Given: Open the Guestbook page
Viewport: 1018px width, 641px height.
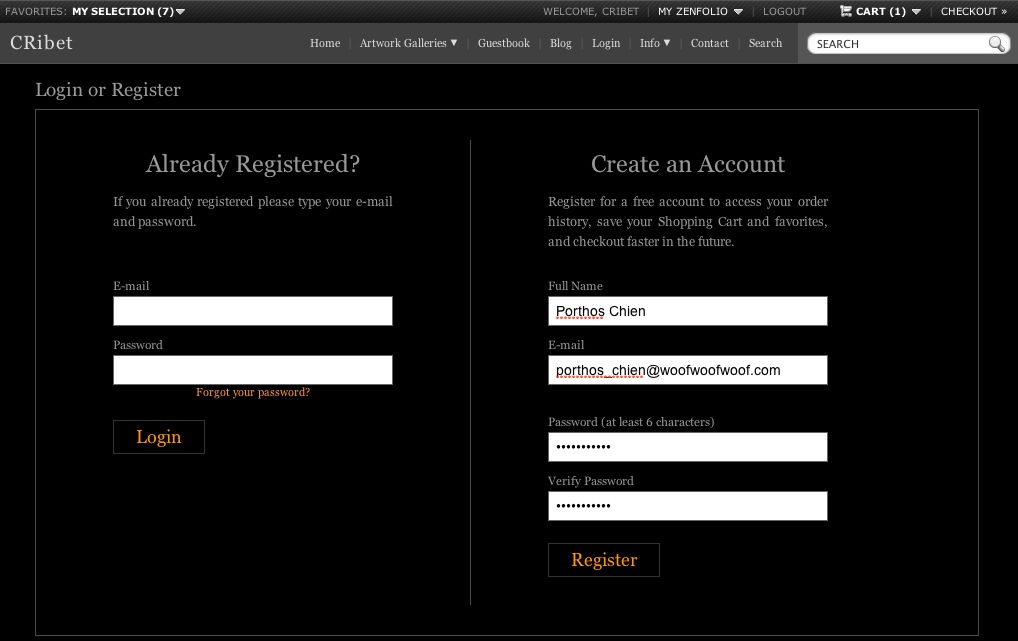Looking at the screenshot, I should (503, 43).
